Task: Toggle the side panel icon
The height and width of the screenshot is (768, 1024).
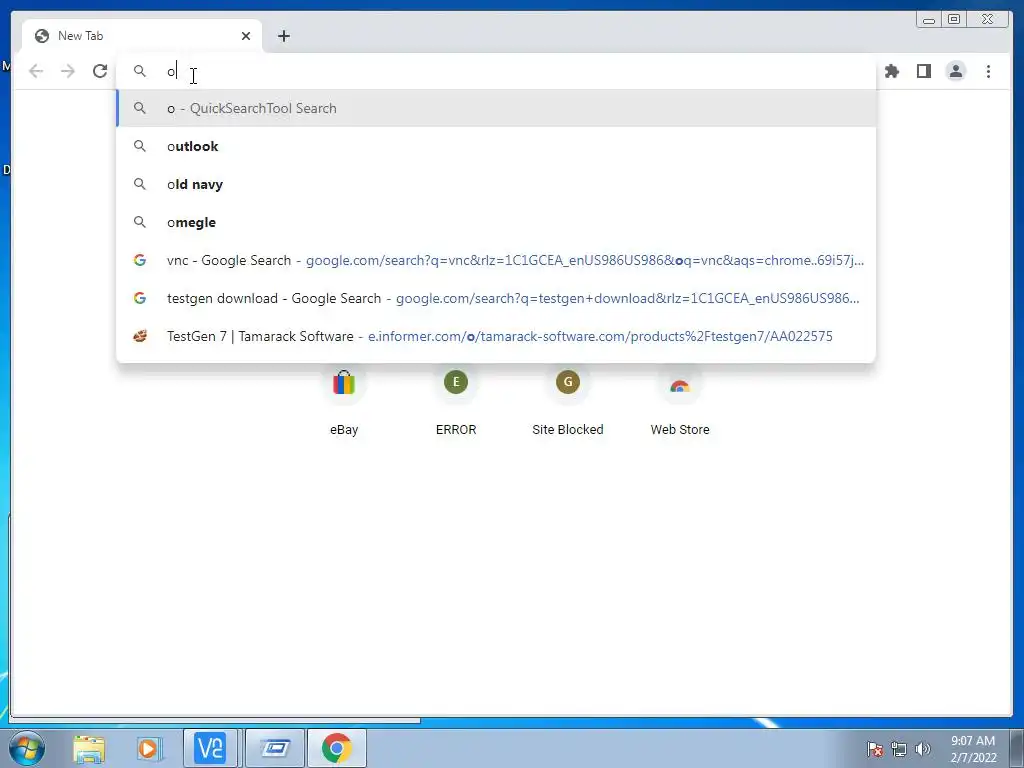Action: coord(923,71)
